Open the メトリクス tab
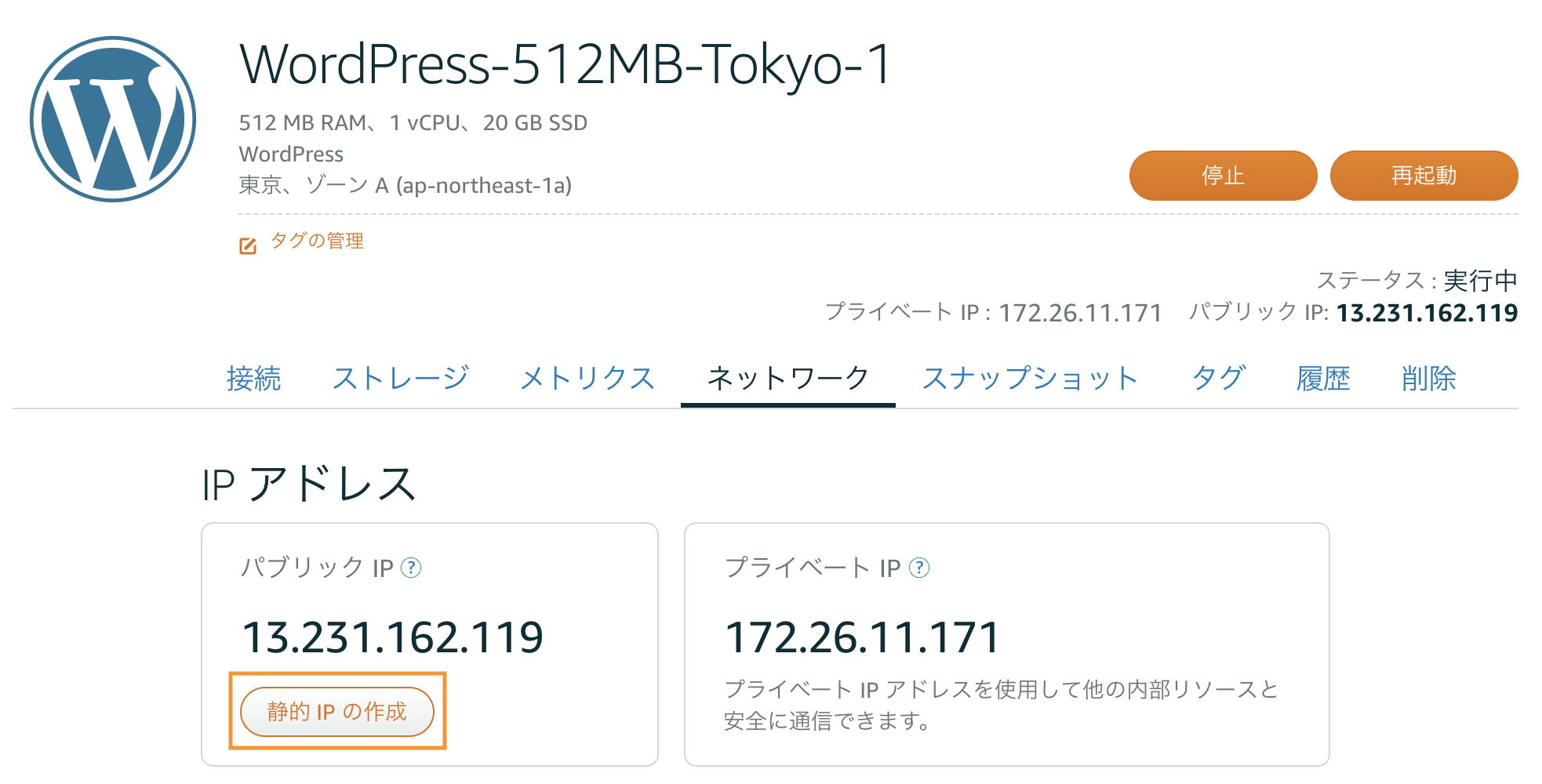This screenshot has height=784, width=1542. pyautogui.click(x=587, y=379)
